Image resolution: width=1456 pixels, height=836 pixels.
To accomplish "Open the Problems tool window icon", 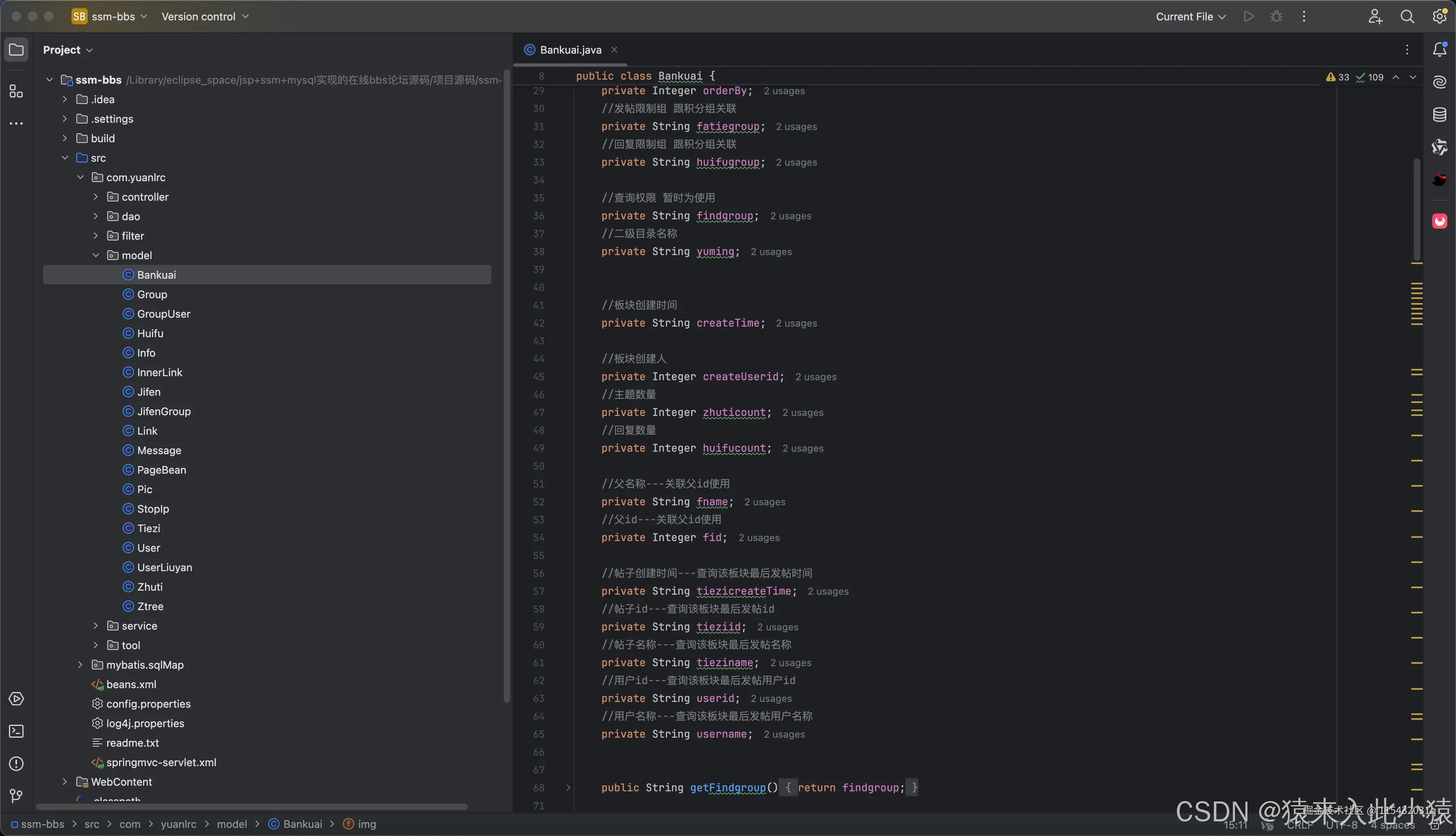I will point(16,764).
